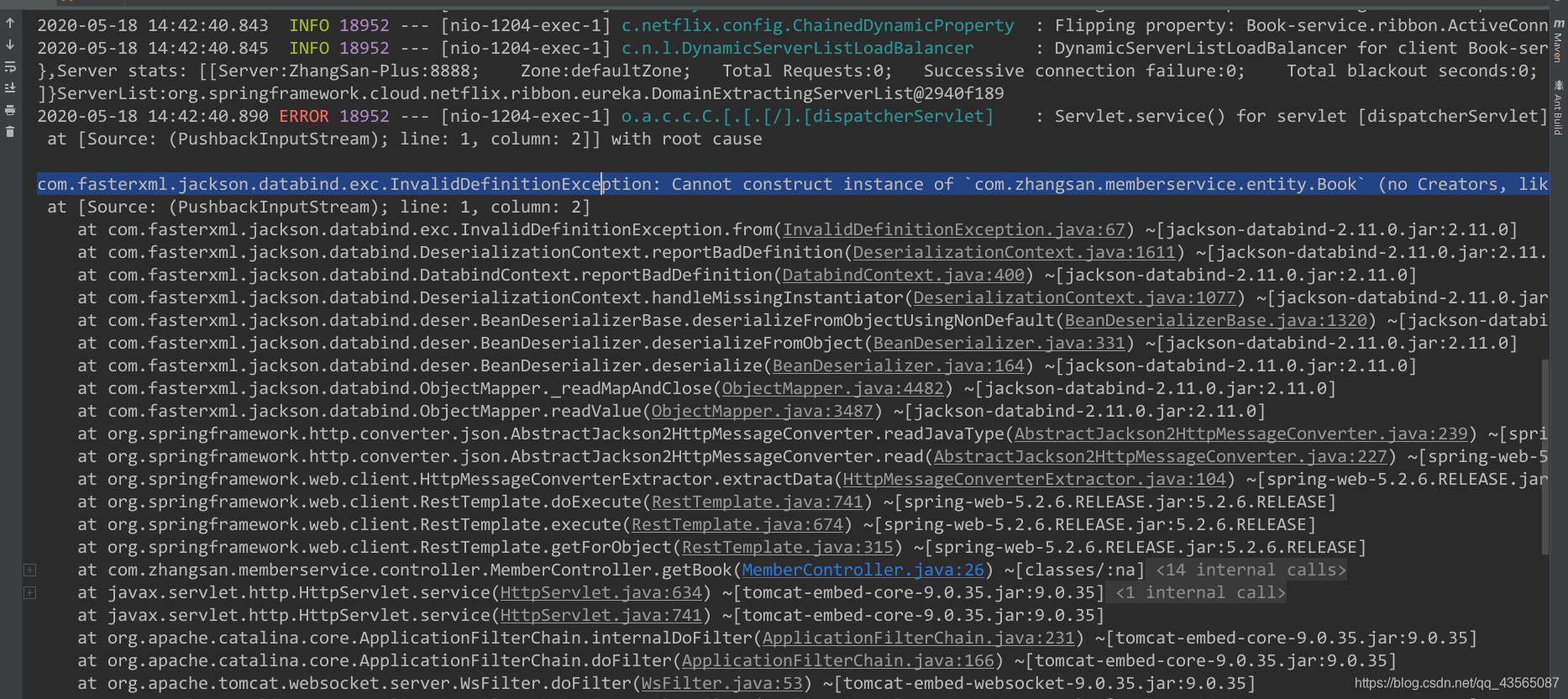1568x699 pixels.
Task: Expand fold beside HttpServlet.java:634 line
Action: pos(29,592)
